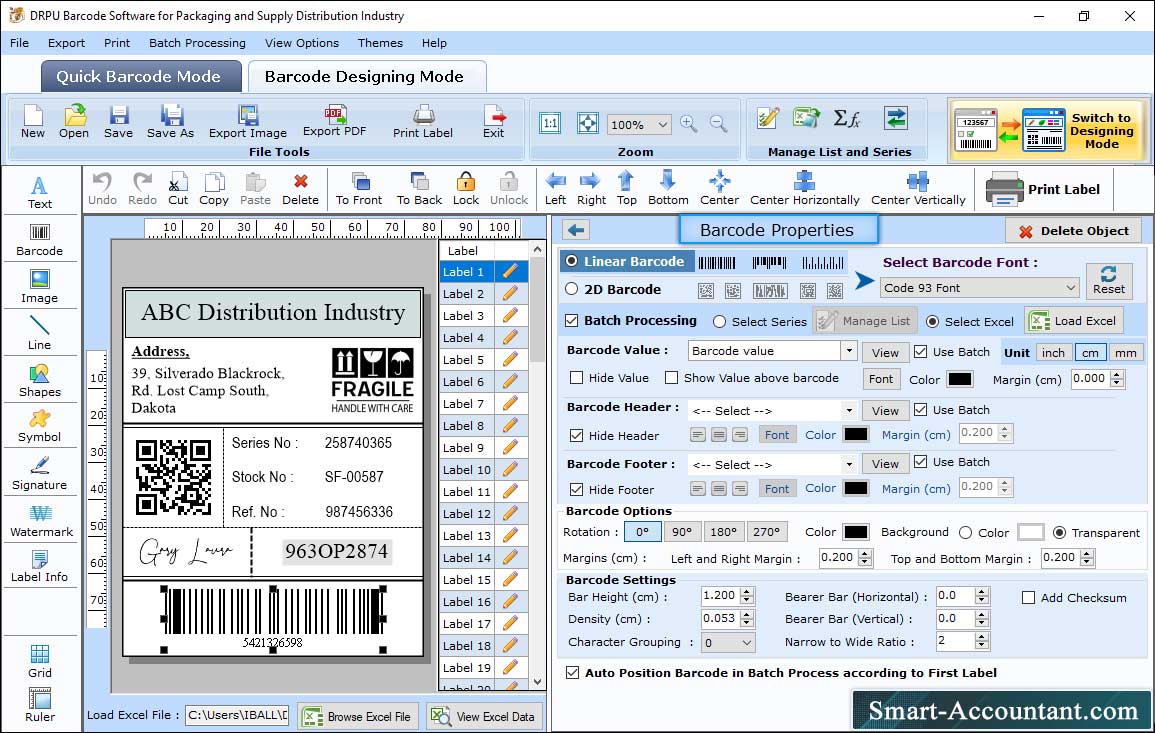Increase Bar Height stepper value
Screen dimensions: 1155x733
[747, 592]
